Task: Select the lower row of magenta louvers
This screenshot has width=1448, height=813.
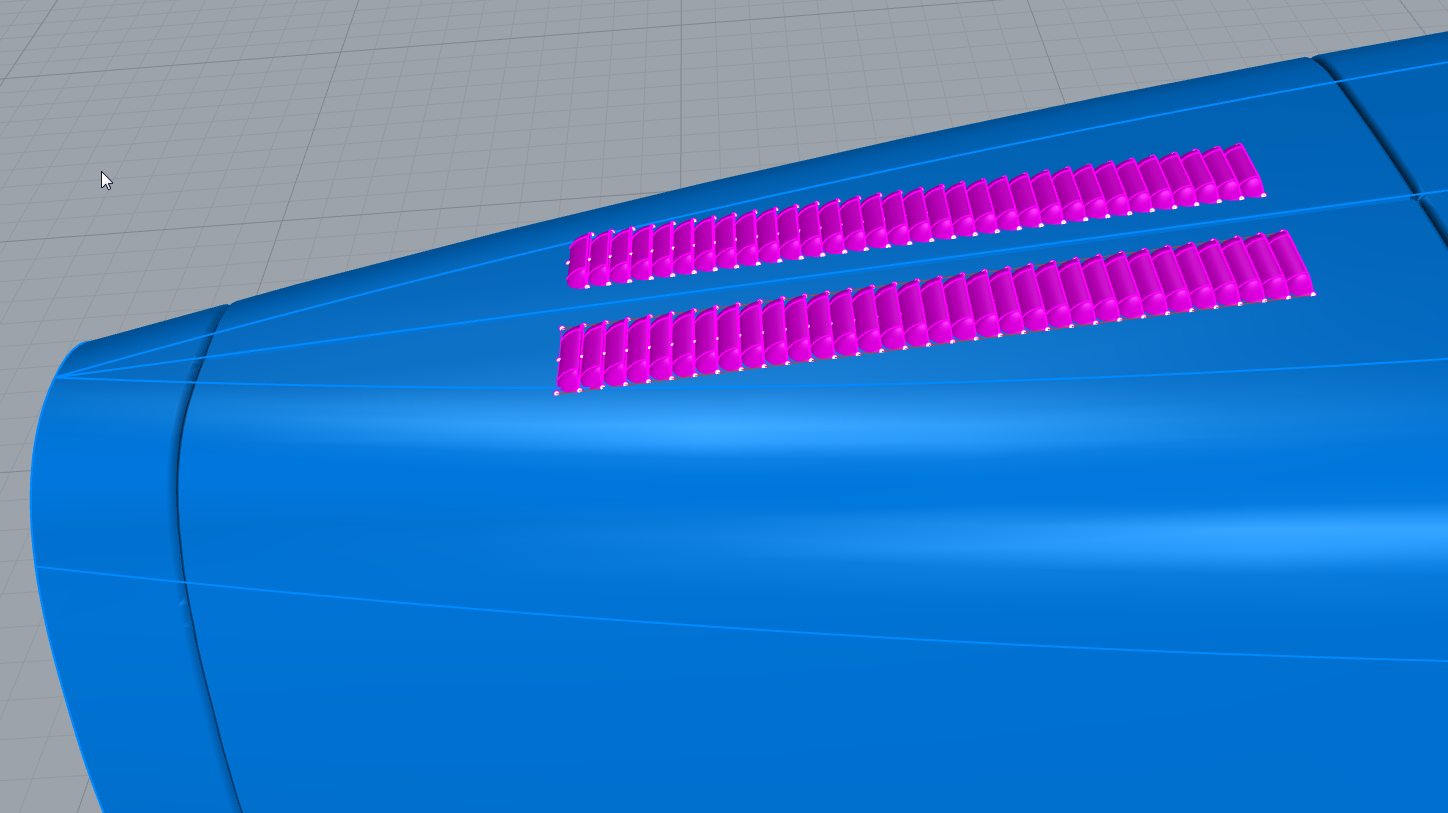Action: coord(935,311)
